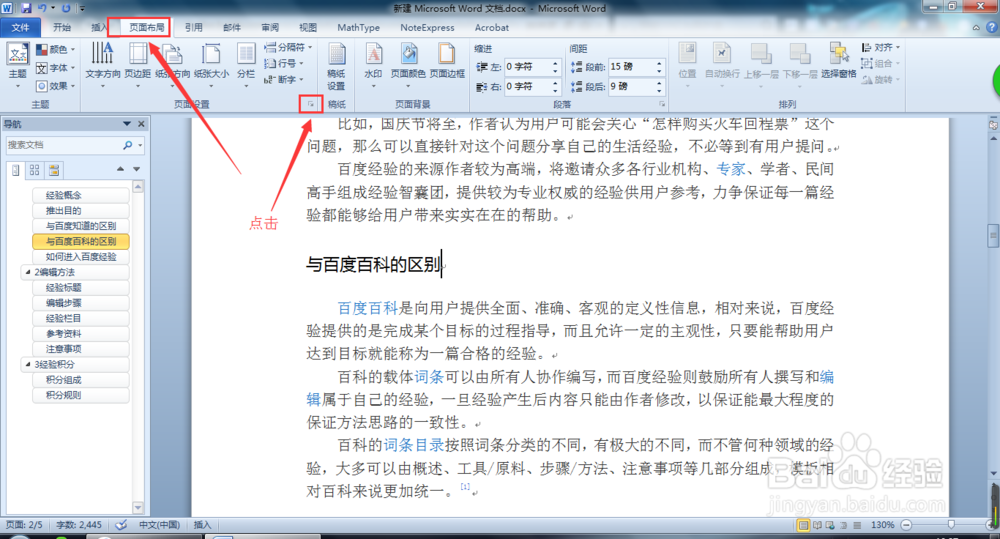
Task: Click the 搜索文档 search box in navigation
Action: click(64, 145)
